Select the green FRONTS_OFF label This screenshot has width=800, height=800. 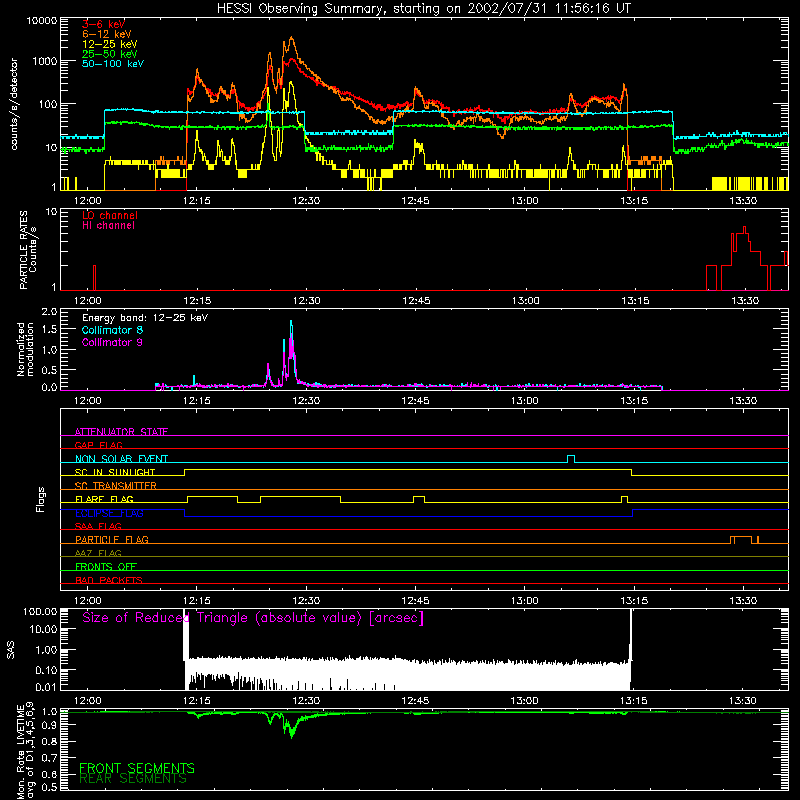point(106,566)
